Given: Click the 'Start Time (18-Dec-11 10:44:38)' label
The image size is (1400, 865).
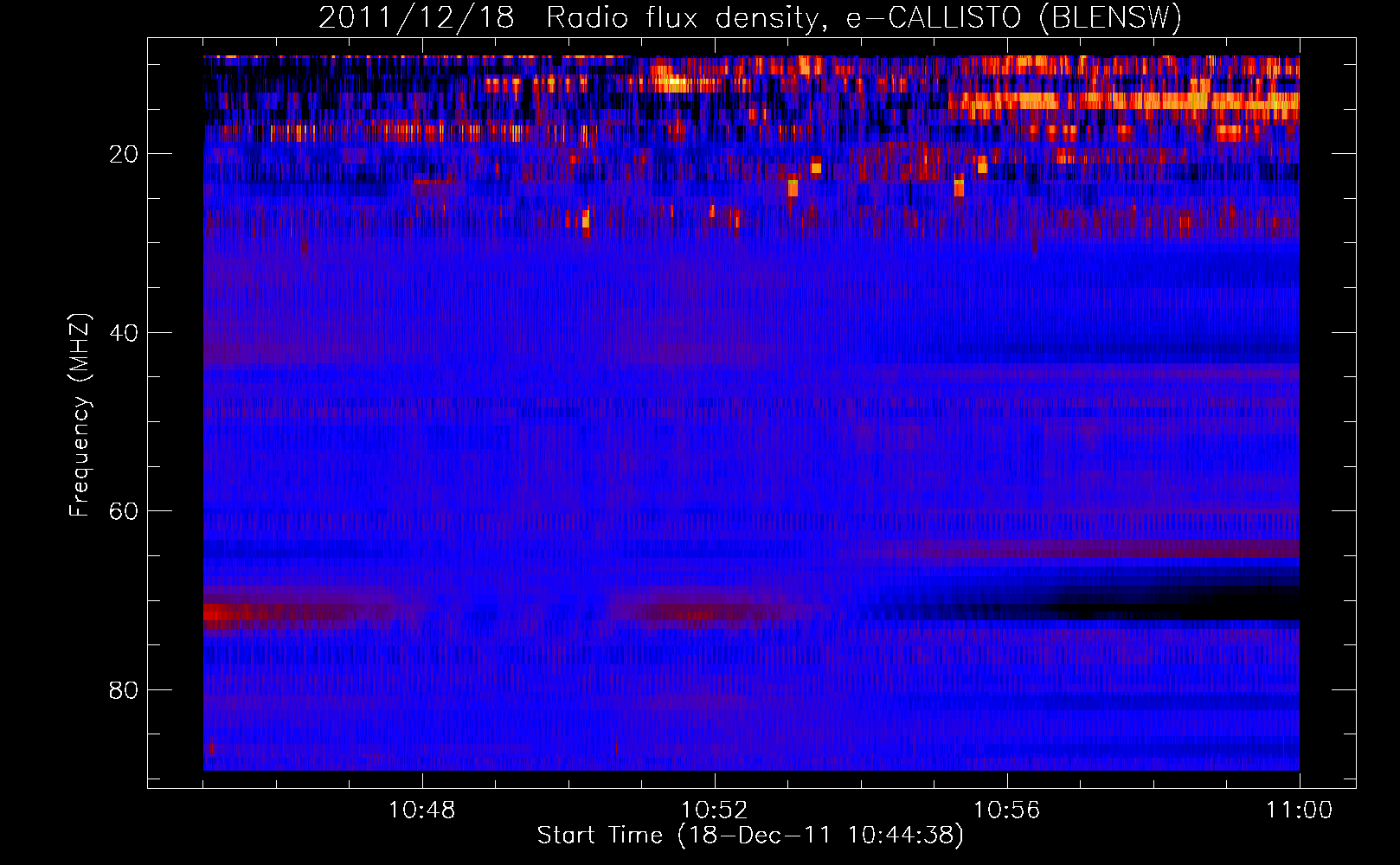Looking at the screenshot, I should coord(750,836).
